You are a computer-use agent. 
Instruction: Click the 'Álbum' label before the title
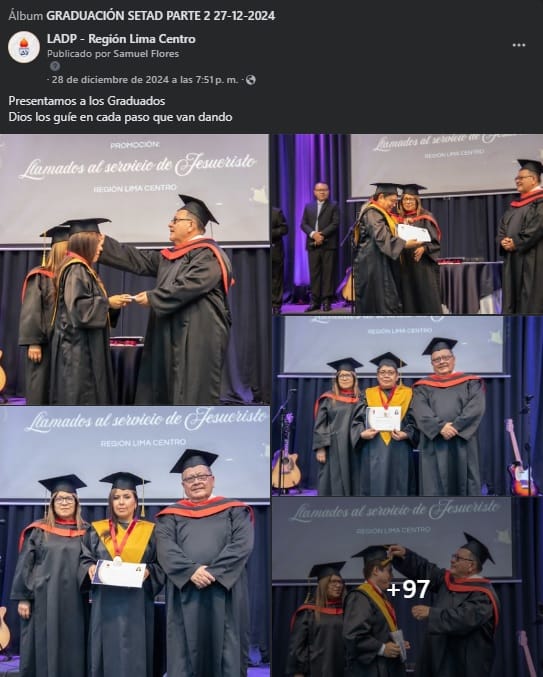click(26, 16)
